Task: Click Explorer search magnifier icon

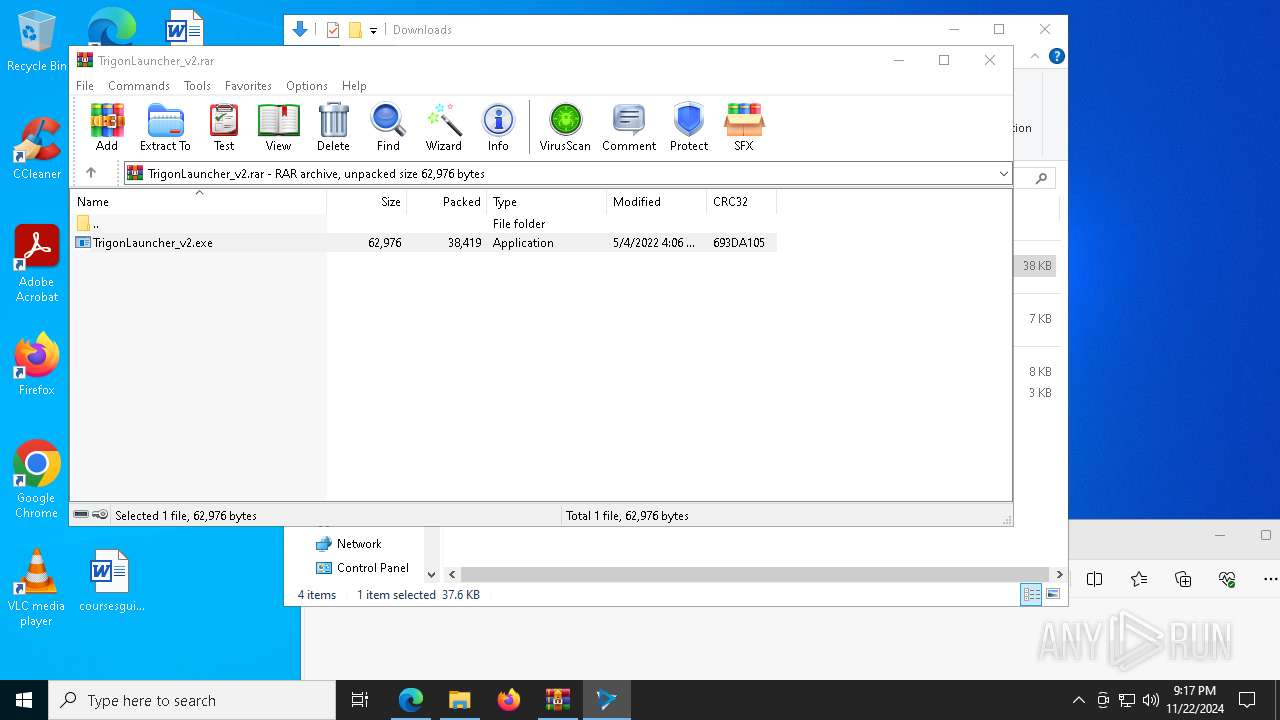Action: [1041, 178]
